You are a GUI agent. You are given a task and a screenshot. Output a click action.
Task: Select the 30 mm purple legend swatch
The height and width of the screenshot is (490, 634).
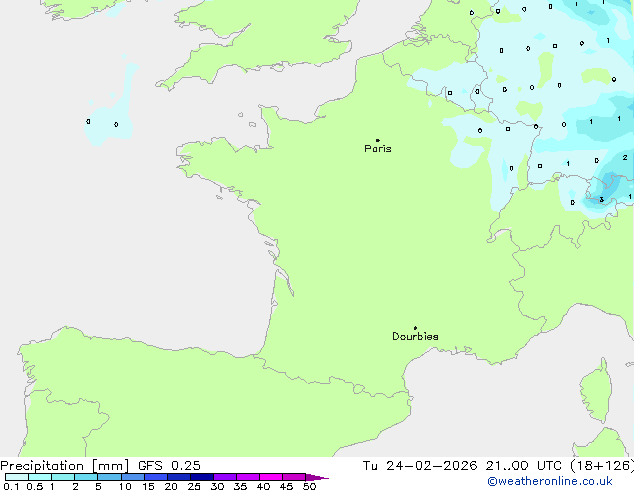[x=224, y=477]
